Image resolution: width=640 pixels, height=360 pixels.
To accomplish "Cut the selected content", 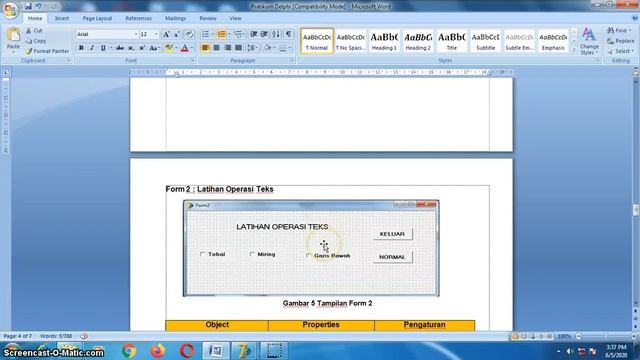I will tap(34, 31).
